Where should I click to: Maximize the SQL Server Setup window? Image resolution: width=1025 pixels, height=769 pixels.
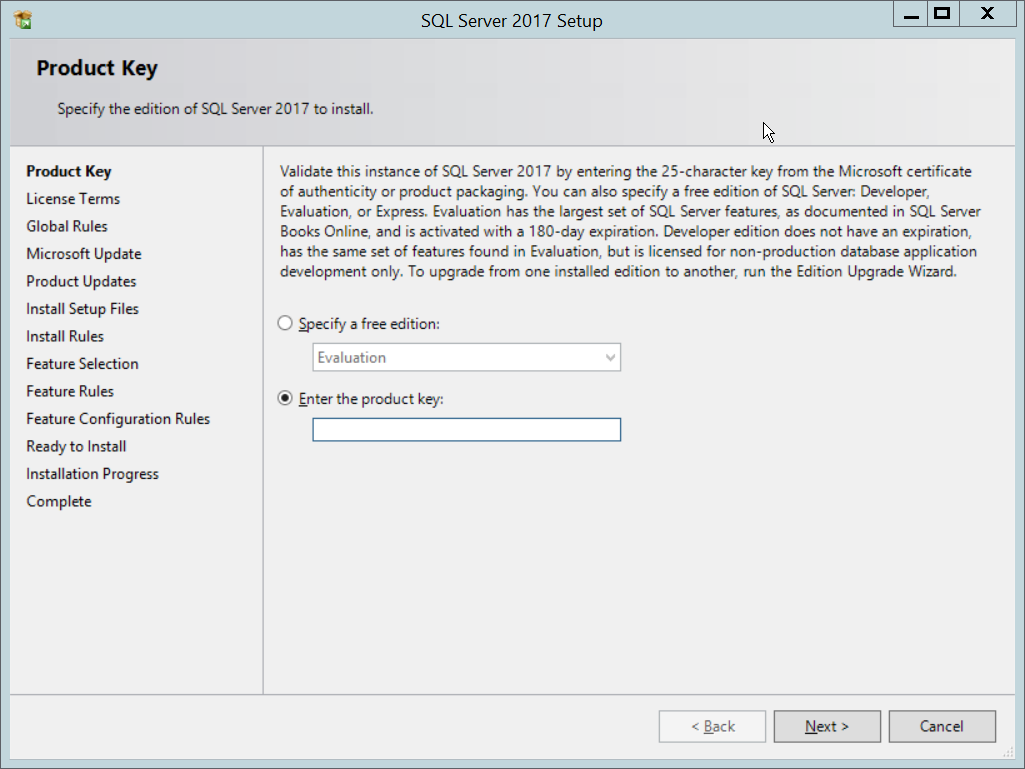point(941,14)
